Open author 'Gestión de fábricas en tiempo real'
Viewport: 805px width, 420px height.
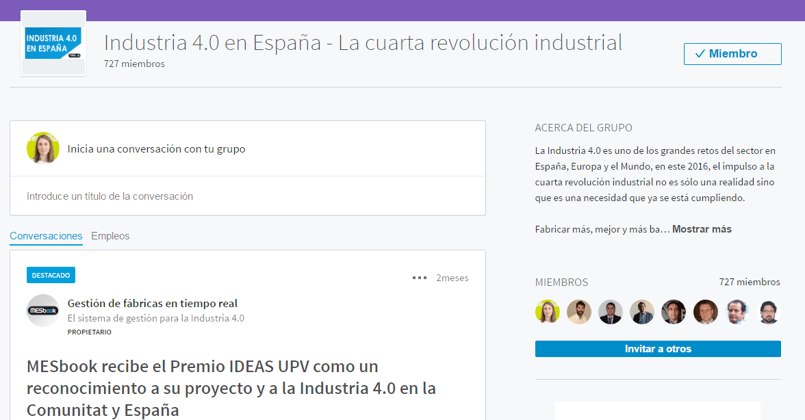click(x=152, y=303)
